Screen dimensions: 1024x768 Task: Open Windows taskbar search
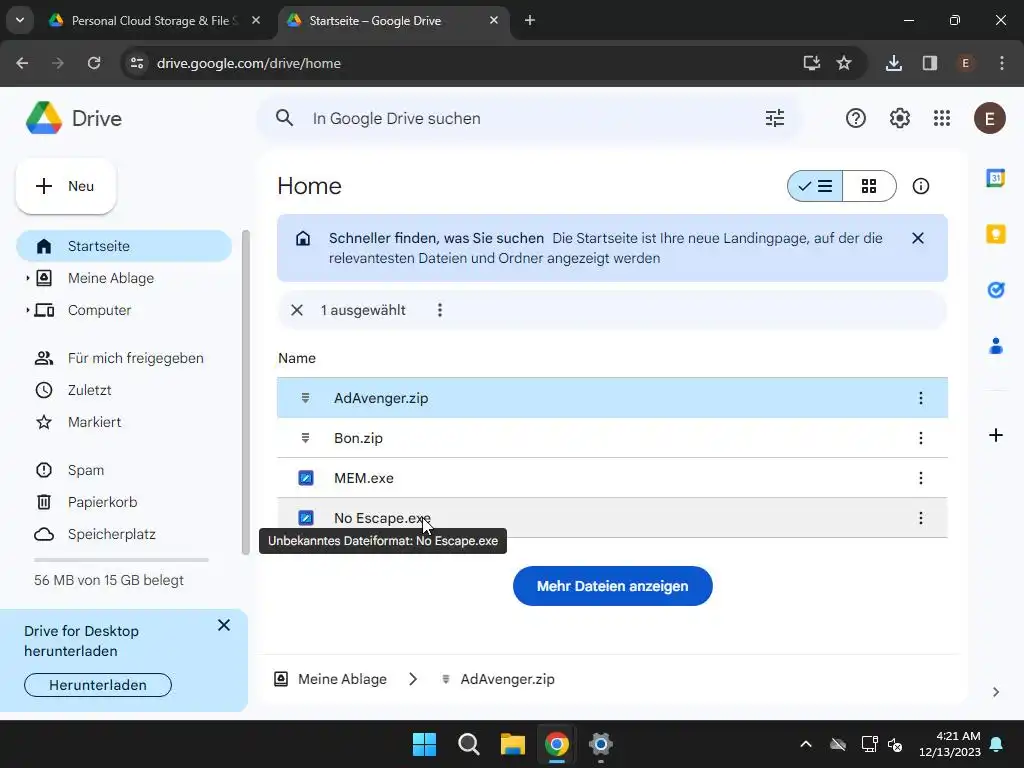point(468,744)
